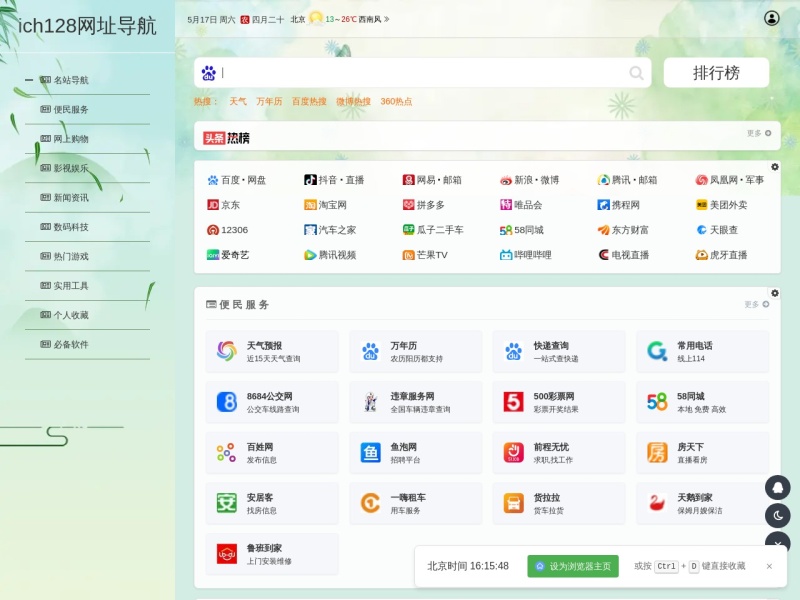The image size is (800, 600).
Task: Open 鱼泡网 recruitment card
Action: tap(415, 453)
